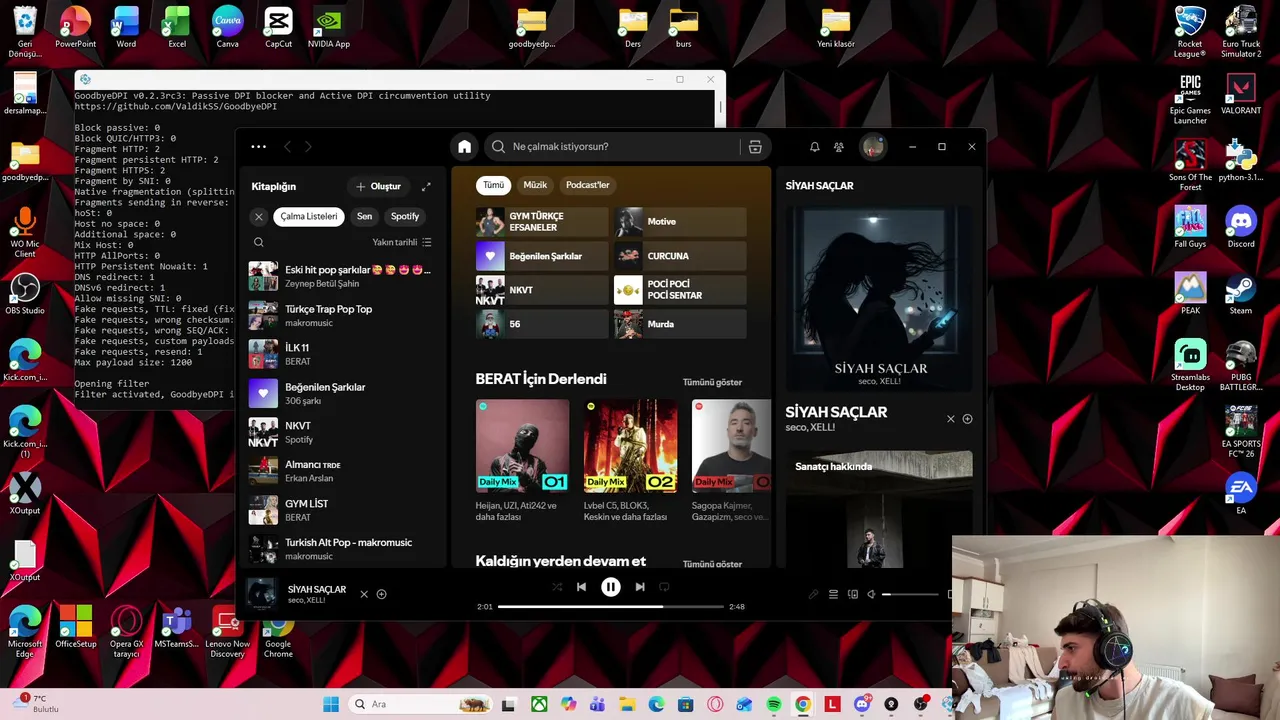Show all Kaldığın yerden devam et
The image size is (1280, 720).
coord(712,564)
